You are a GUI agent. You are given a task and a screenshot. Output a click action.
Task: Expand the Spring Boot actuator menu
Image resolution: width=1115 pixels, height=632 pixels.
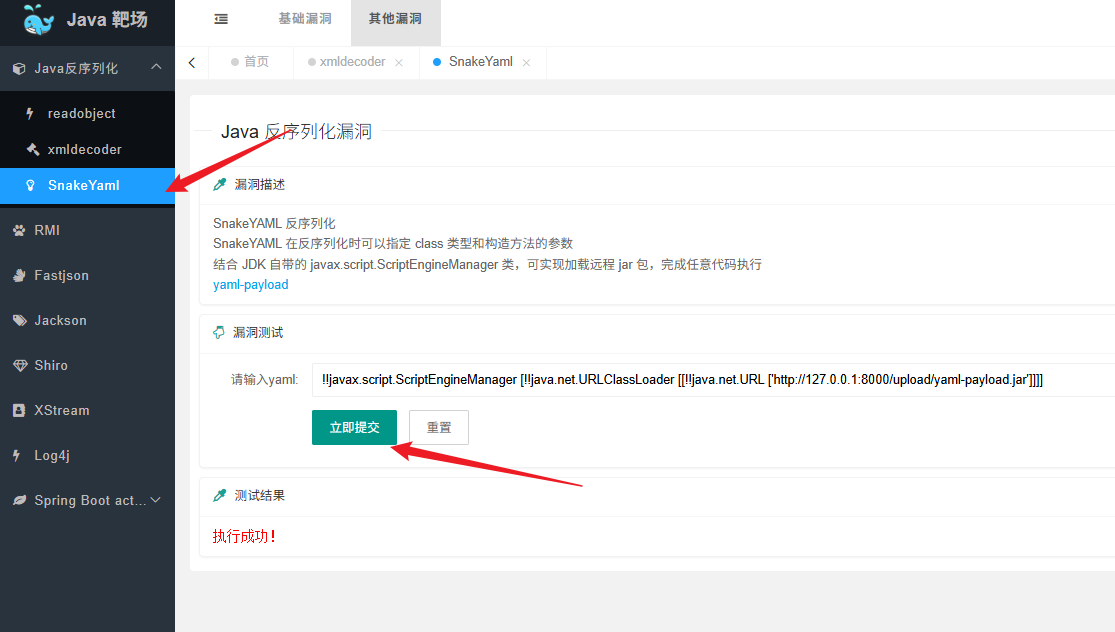point(87,500)
